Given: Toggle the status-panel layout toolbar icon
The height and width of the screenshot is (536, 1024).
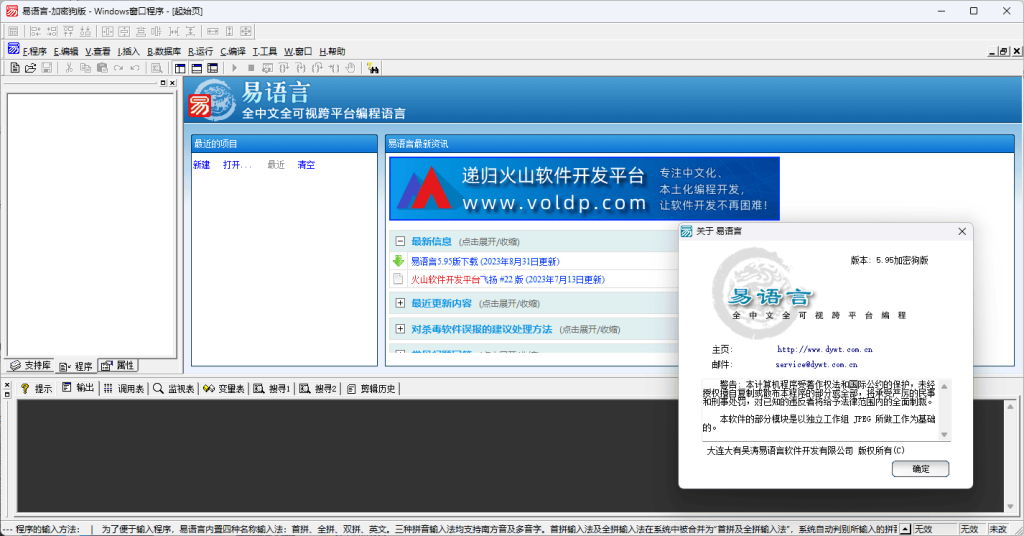Looking at the screenshot, I should coord(197,68).
